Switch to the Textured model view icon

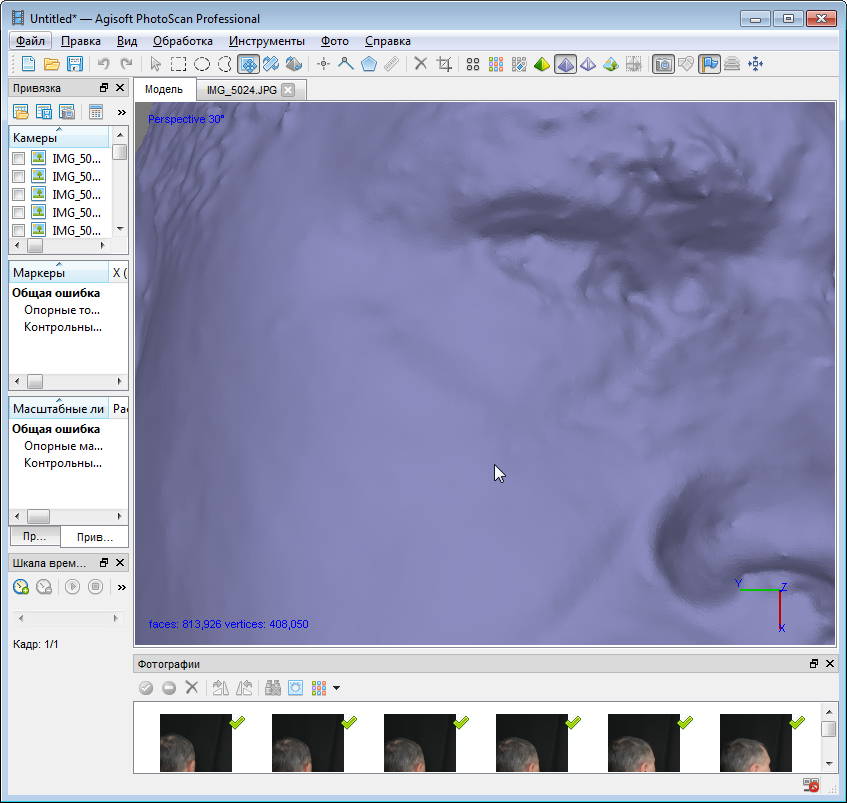pyautogui.click(x=610, y=64)
